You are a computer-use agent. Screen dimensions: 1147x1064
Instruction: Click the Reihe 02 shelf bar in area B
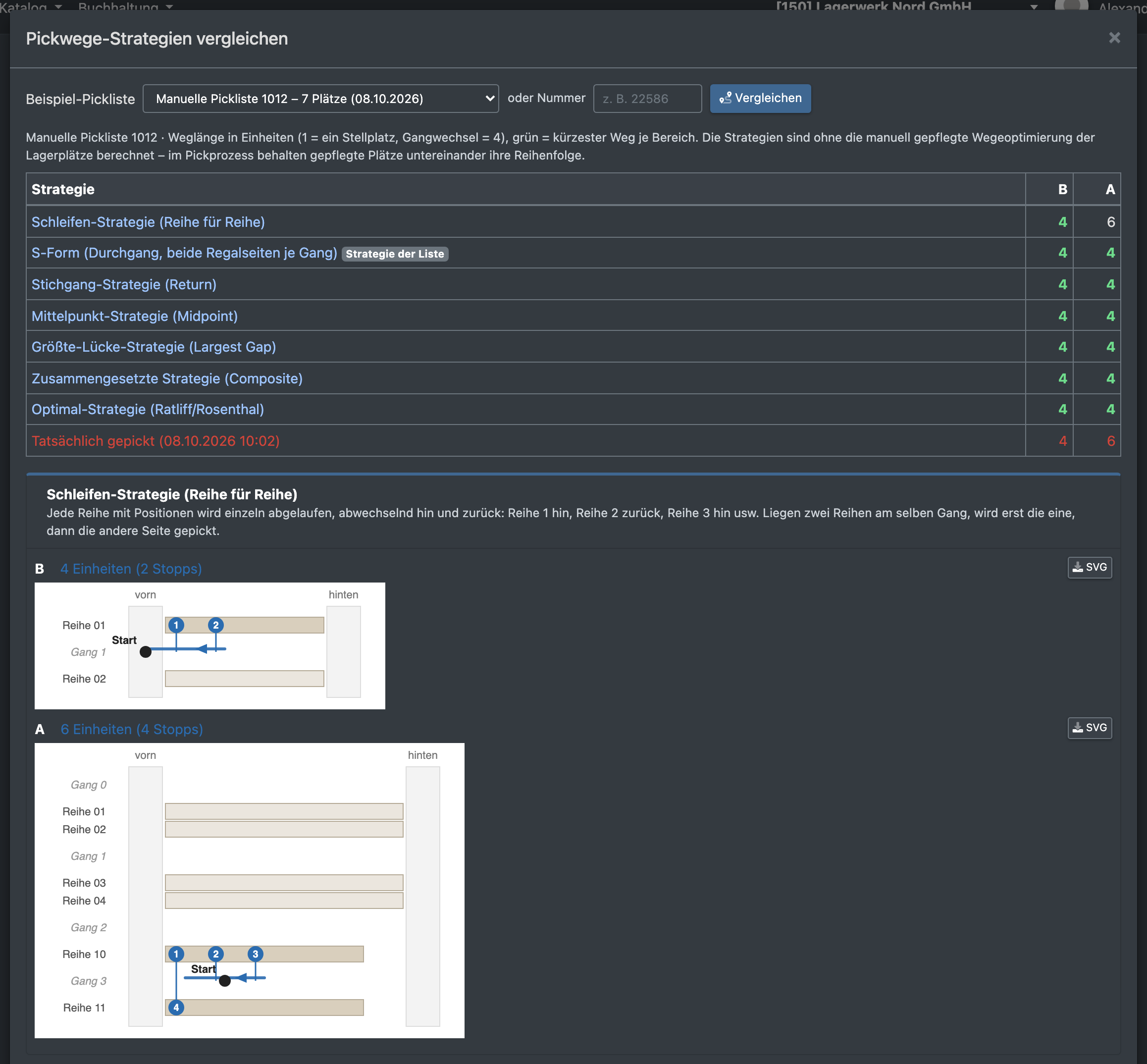tap(245, 678)
